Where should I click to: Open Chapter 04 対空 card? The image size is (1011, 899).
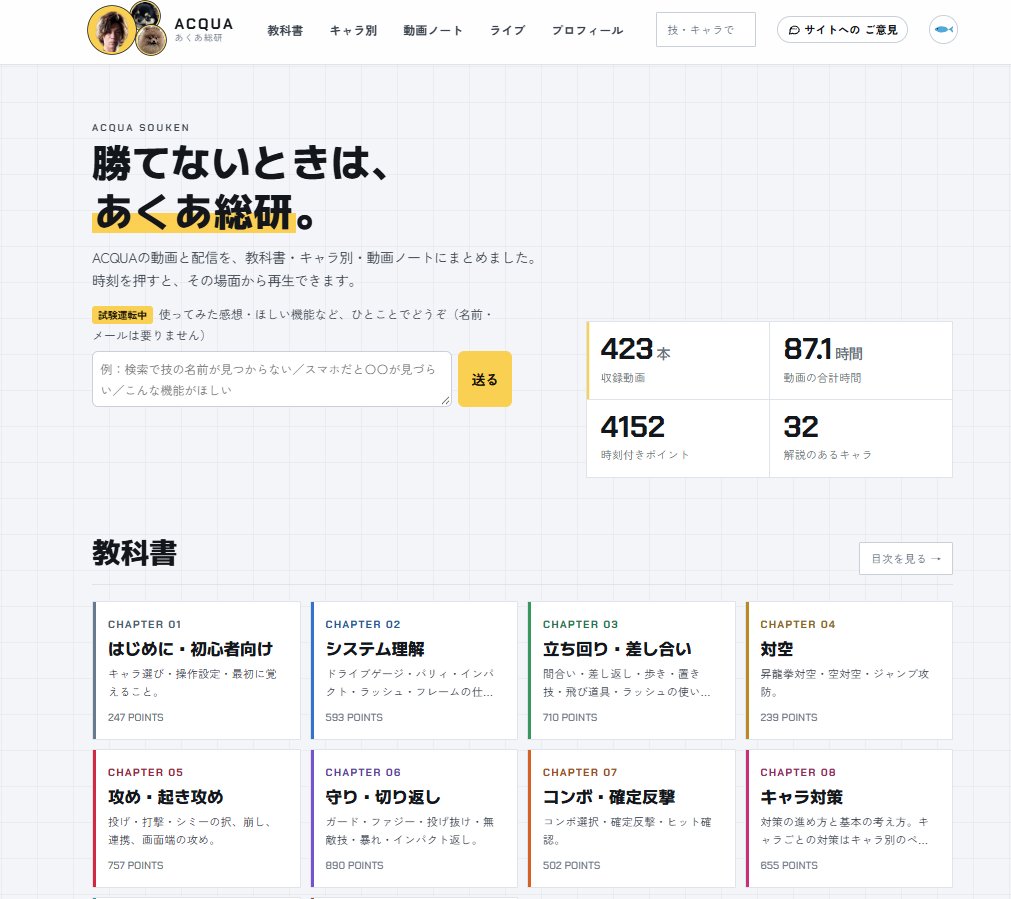(849, 671)
